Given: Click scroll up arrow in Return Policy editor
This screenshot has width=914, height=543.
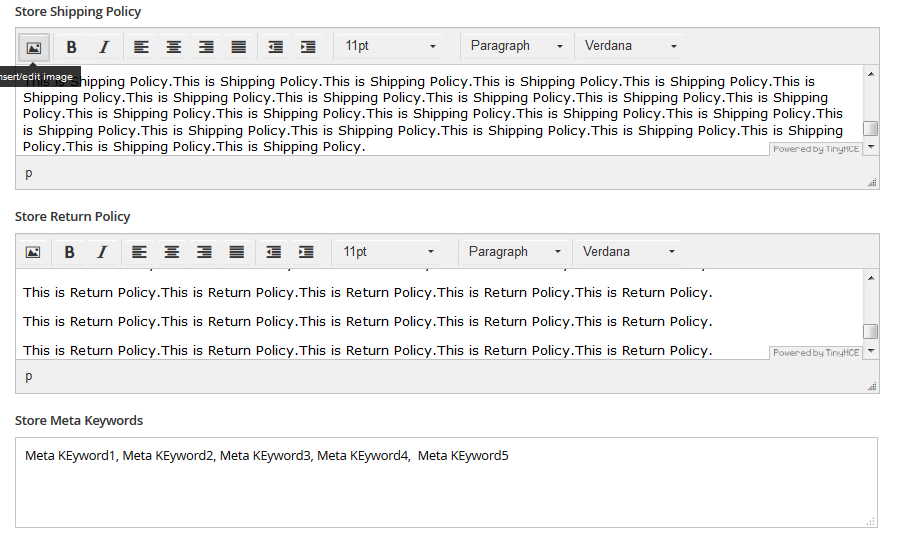Looking at the screenshot, I should coord(871,278).
